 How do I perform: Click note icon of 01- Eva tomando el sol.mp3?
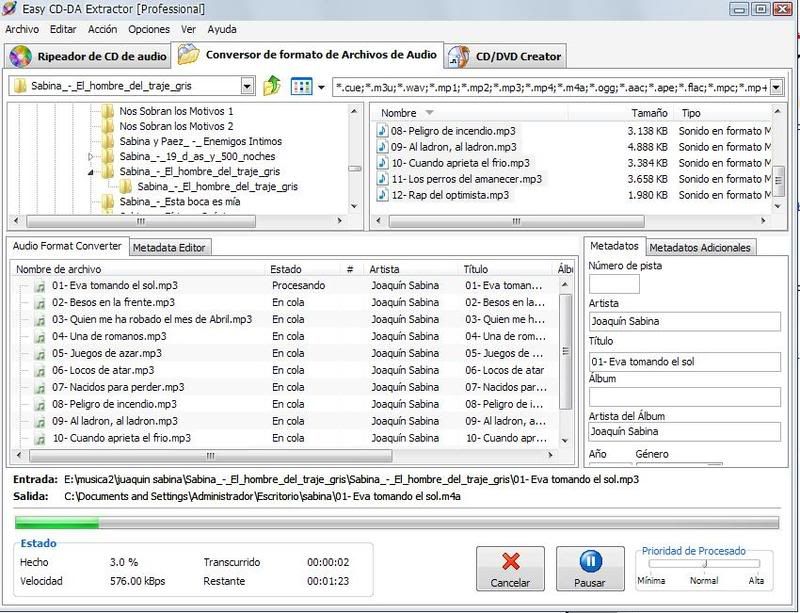tap(40, 286)
